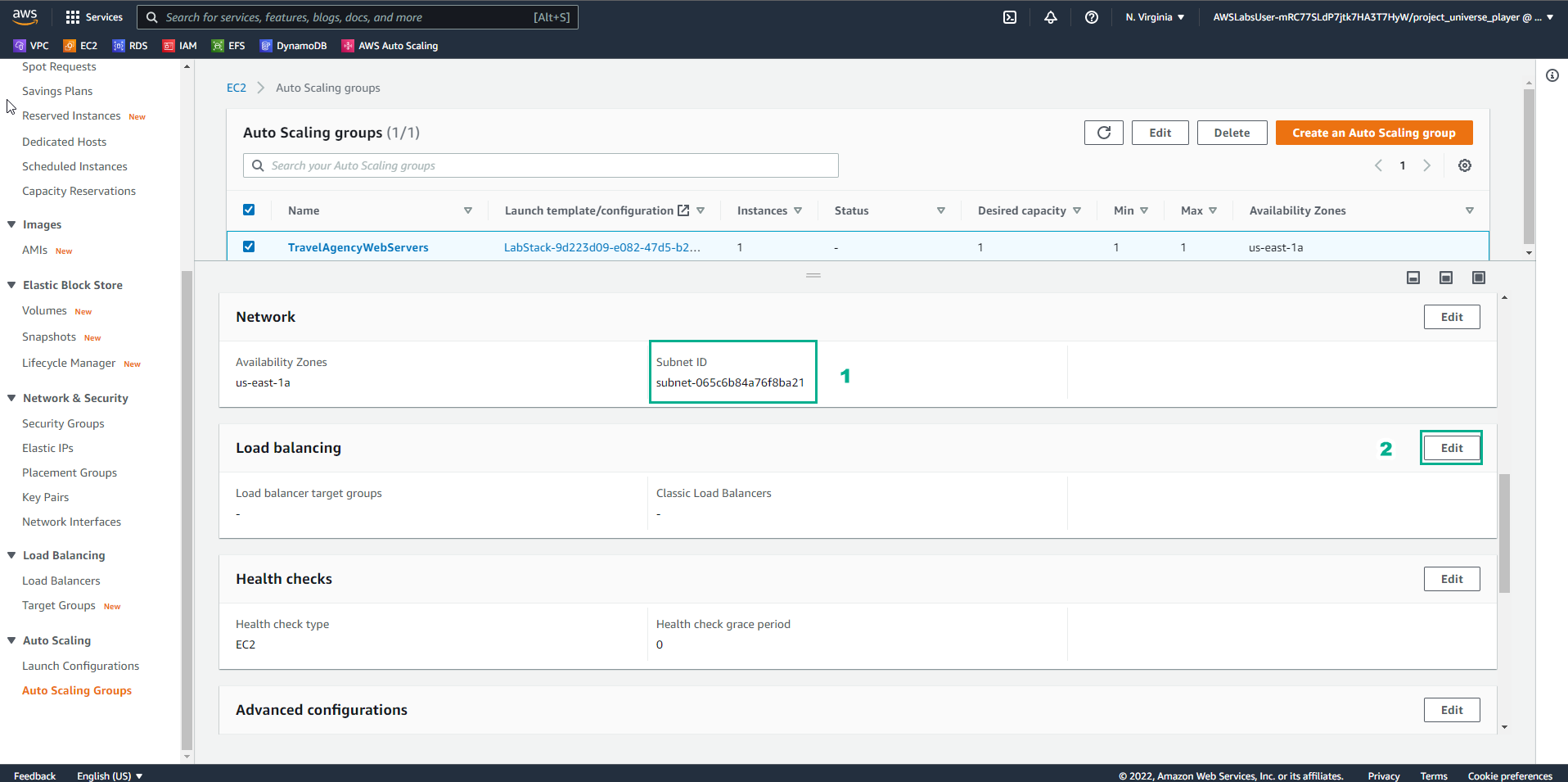Open Security Groups in sidebar
This screenshot has width=1568, height=782.
63,423
